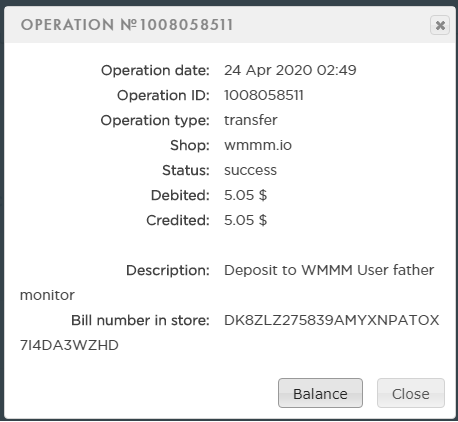
Task: Click the 'Status:' label
Action: (186, 170)
